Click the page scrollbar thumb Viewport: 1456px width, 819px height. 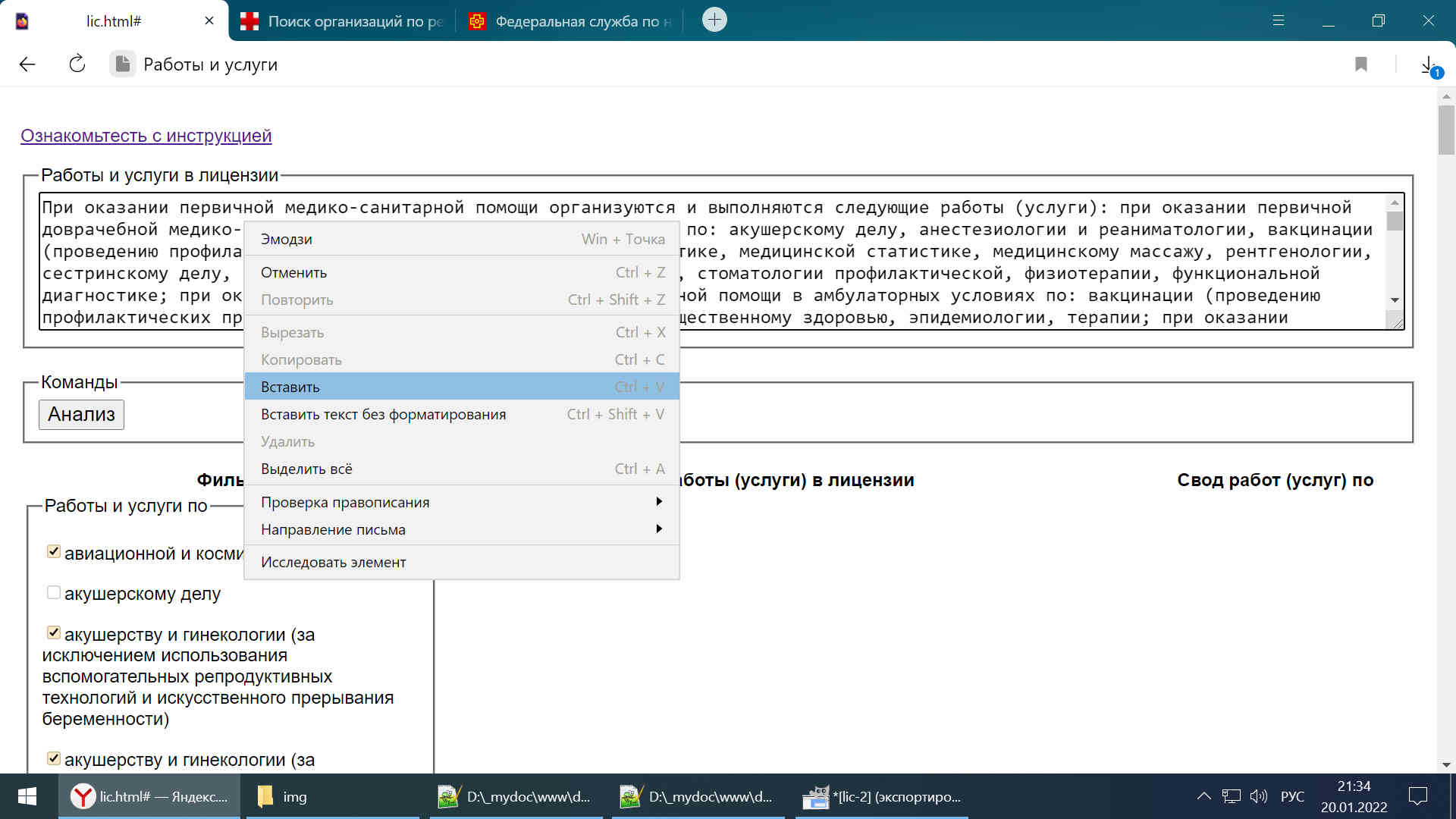1446,130
